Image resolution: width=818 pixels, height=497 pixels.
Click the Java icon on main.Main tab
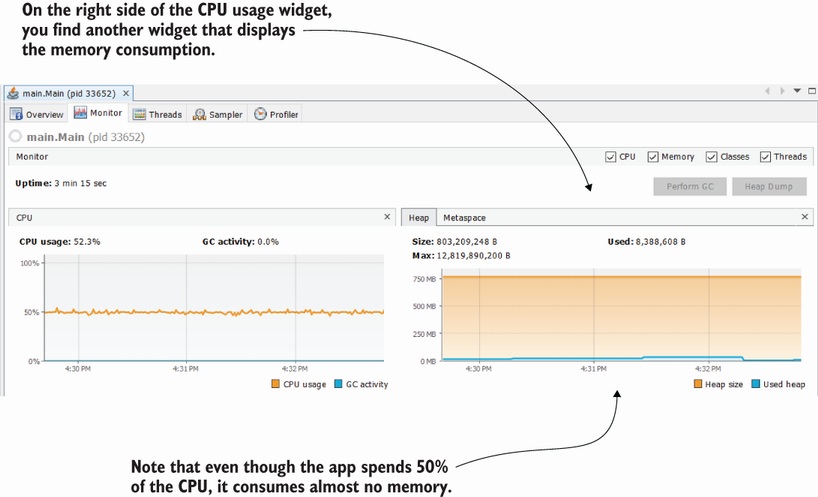pyautogui.click(x=13, y=92)
